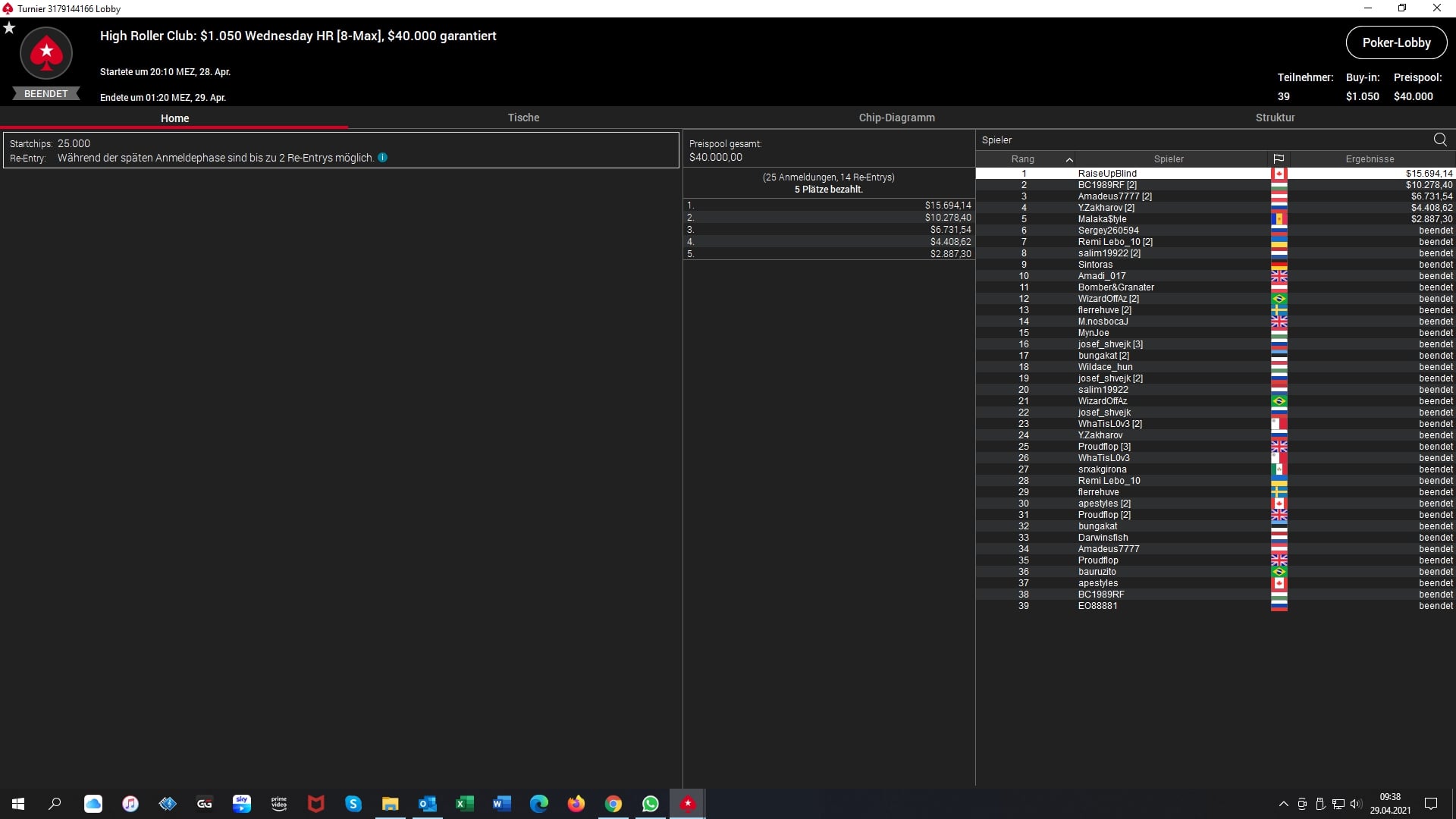Sort players by country flag column

[1279, 158]
